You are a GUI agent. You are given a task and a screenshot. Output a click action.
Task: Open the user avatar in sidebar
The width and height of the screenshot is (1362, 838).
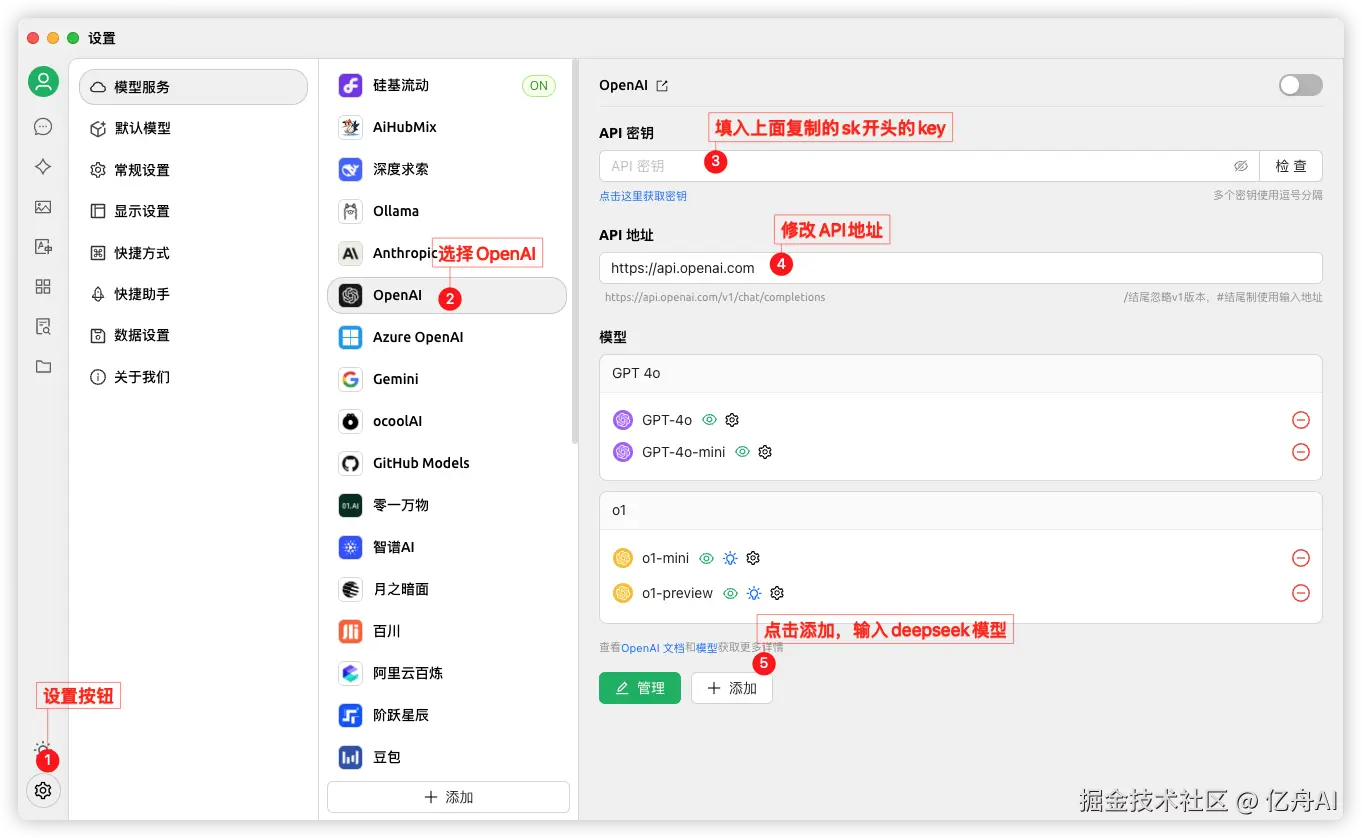click(43, 82)
